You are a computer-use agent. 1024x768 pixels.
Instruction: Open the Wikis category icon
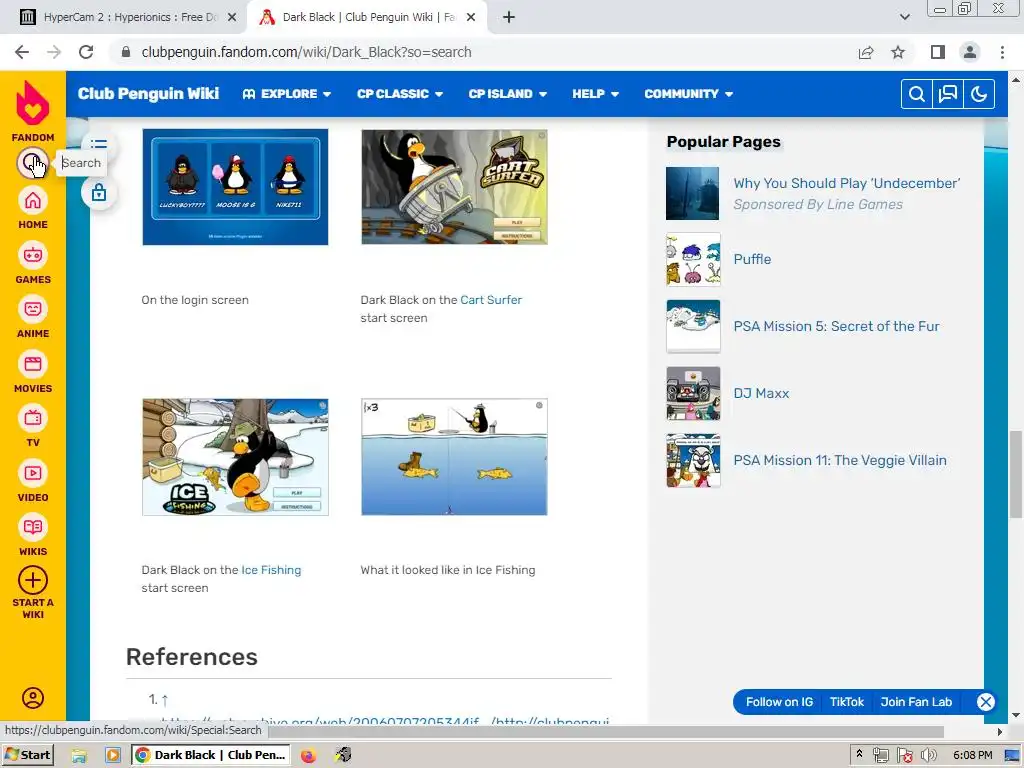point(33,527)
